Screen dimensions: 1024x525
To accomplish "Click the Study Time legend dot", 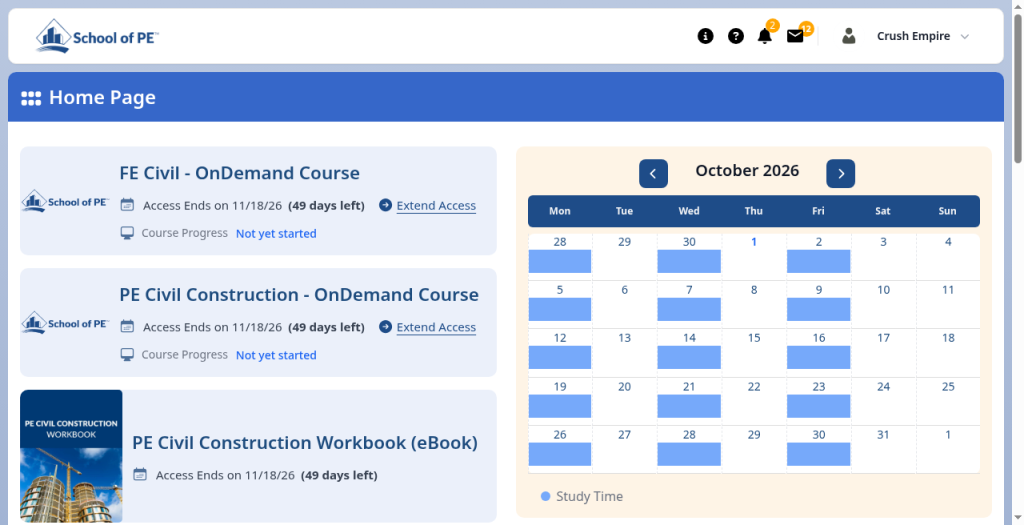I will coord(546,496).
